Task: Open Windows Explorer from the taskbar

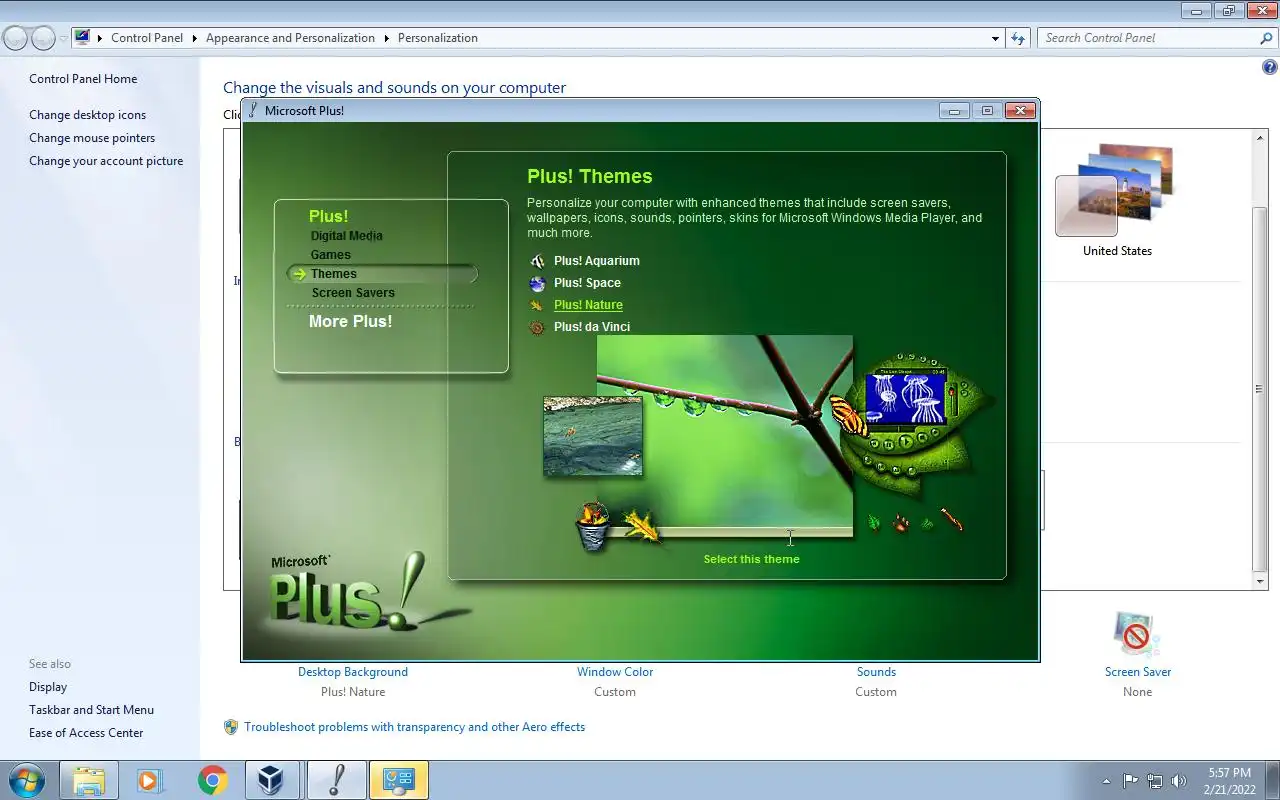Action: click(x=89, y=780)
